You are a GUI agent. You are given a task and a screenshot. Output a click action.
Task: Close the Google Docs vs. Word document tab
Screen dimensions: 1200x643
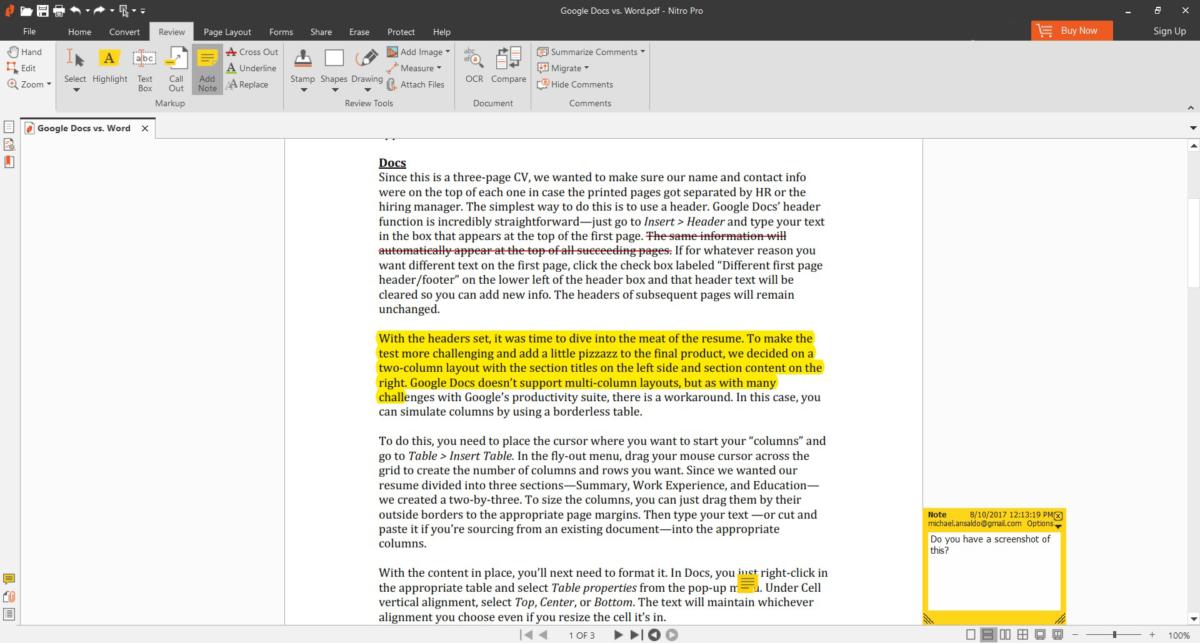tap(144, 128)
